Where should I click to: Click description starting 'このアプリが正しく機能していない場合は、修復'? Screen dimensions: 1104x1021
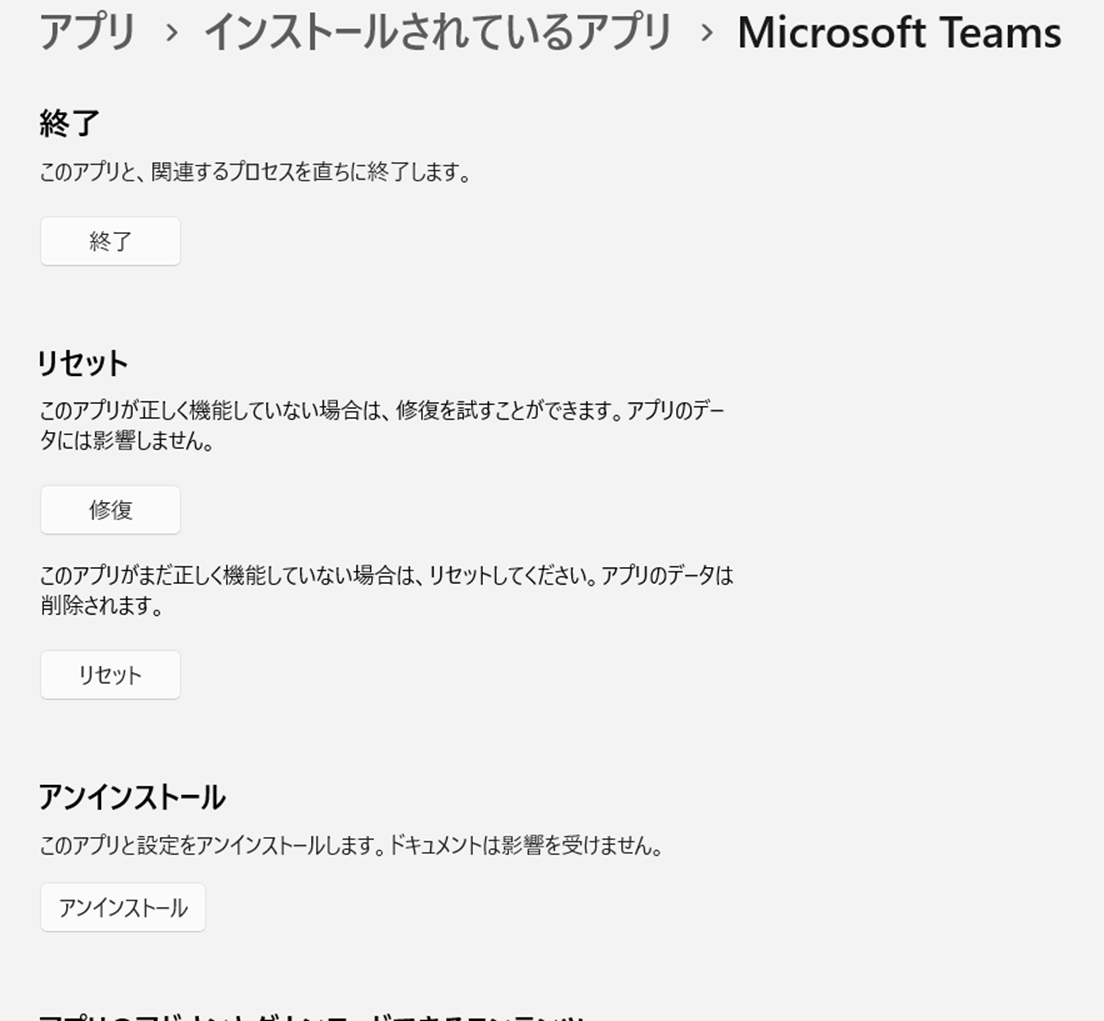click(x=382, y=425)
